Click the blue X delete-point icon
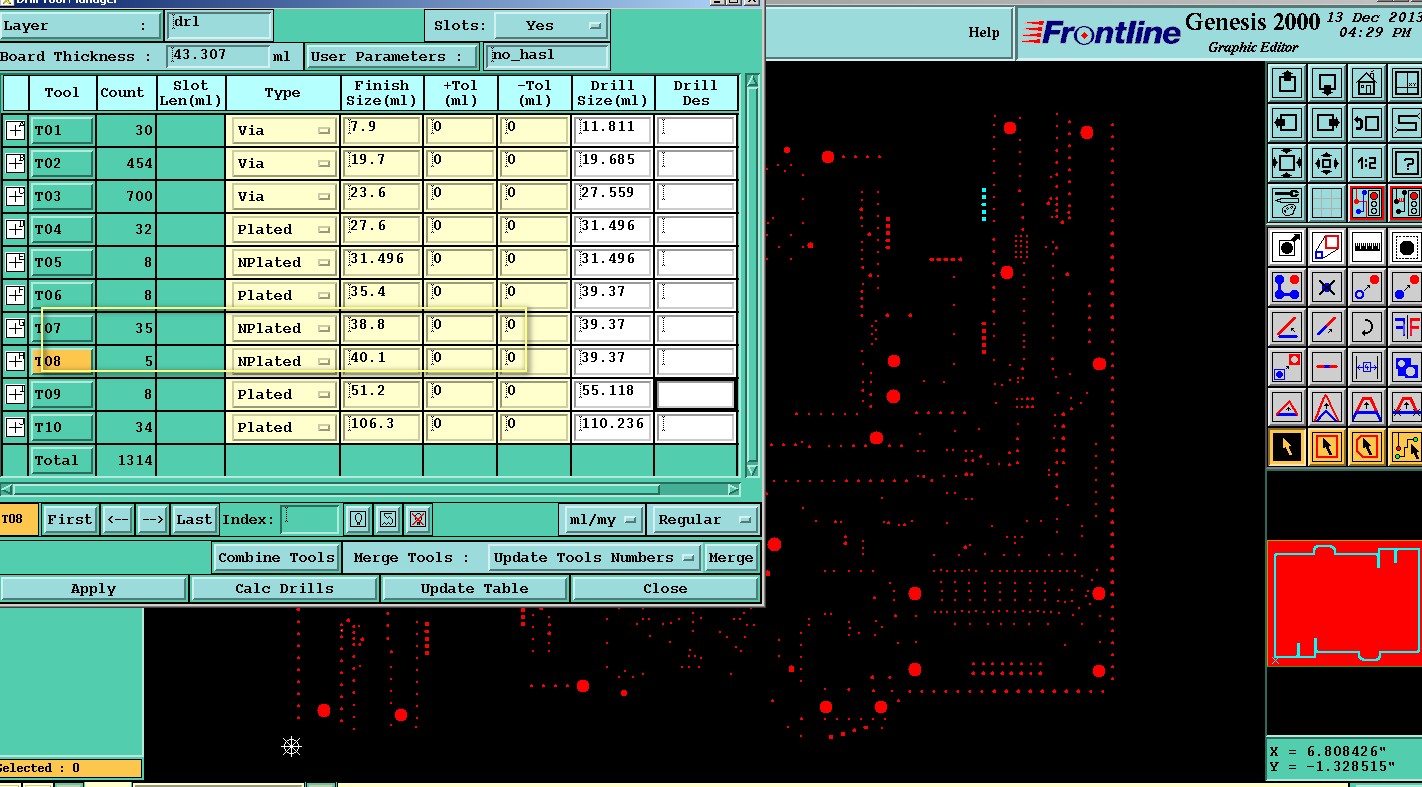 coord(1326,286)
